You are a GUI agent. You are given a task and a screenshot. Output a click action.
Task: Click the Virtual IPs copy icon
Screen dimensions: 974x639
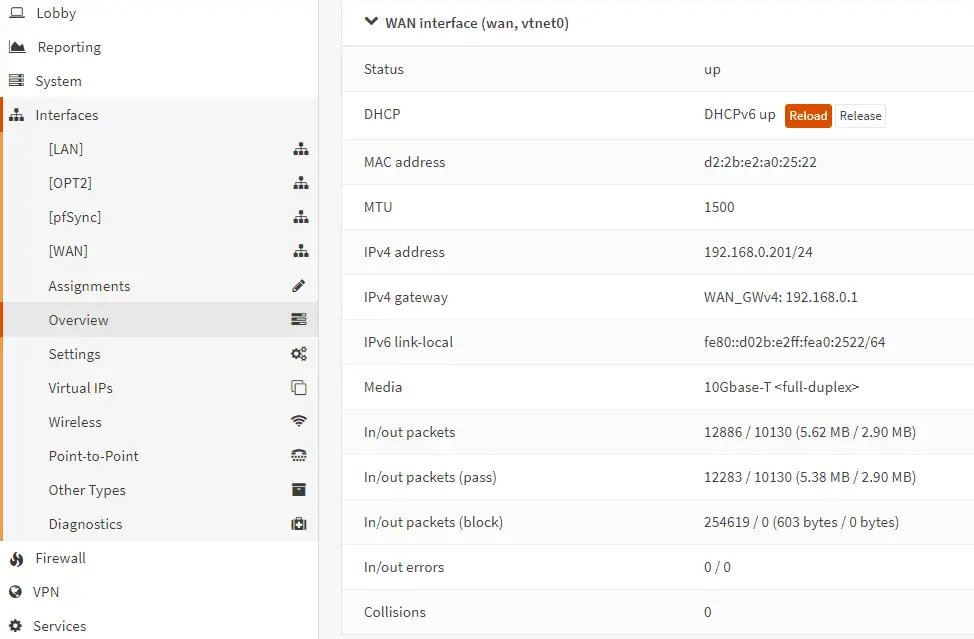click(x=299, y=387)
